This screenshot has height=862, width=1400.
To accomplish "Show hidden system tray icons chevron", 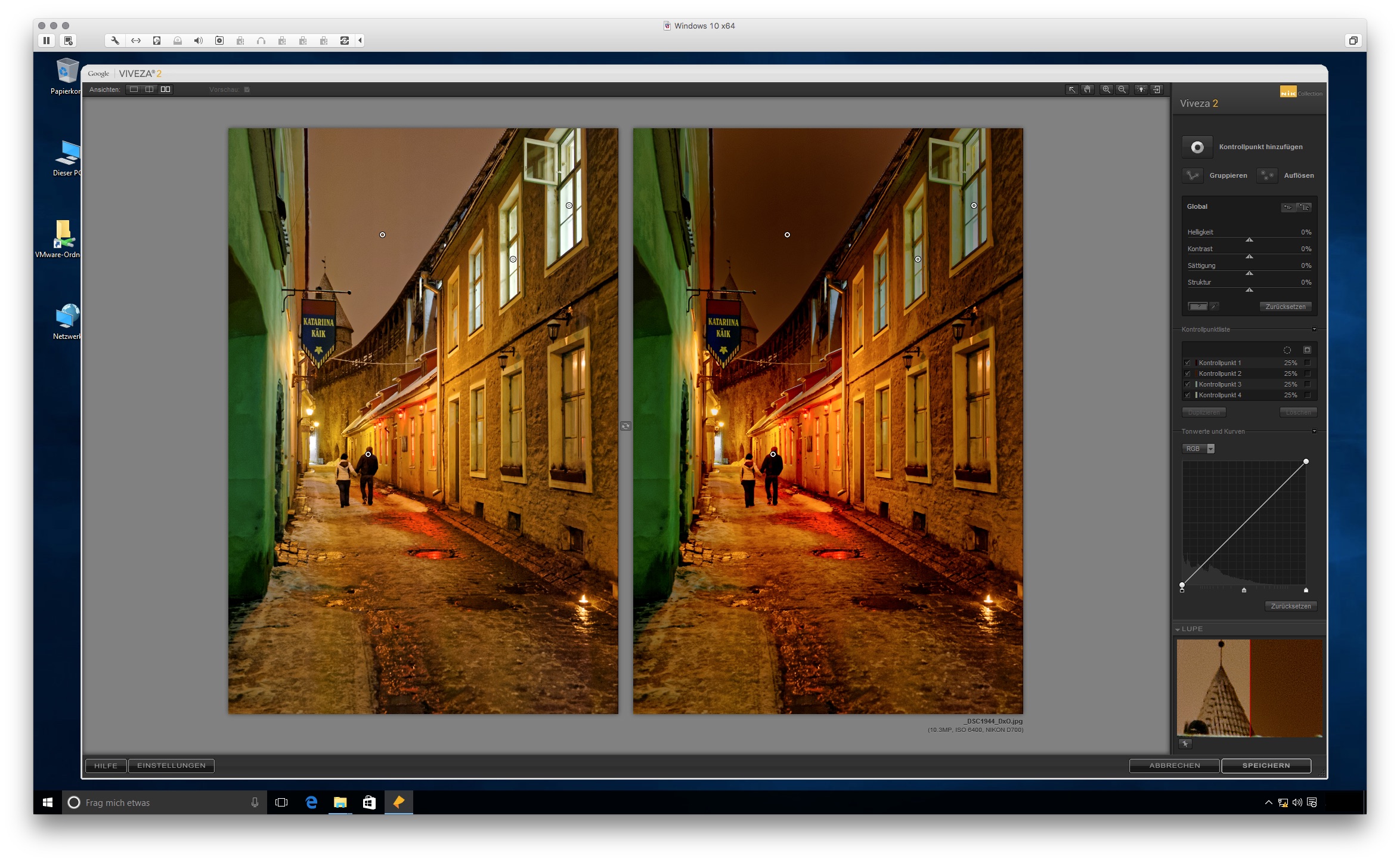I will (1268, 802).
